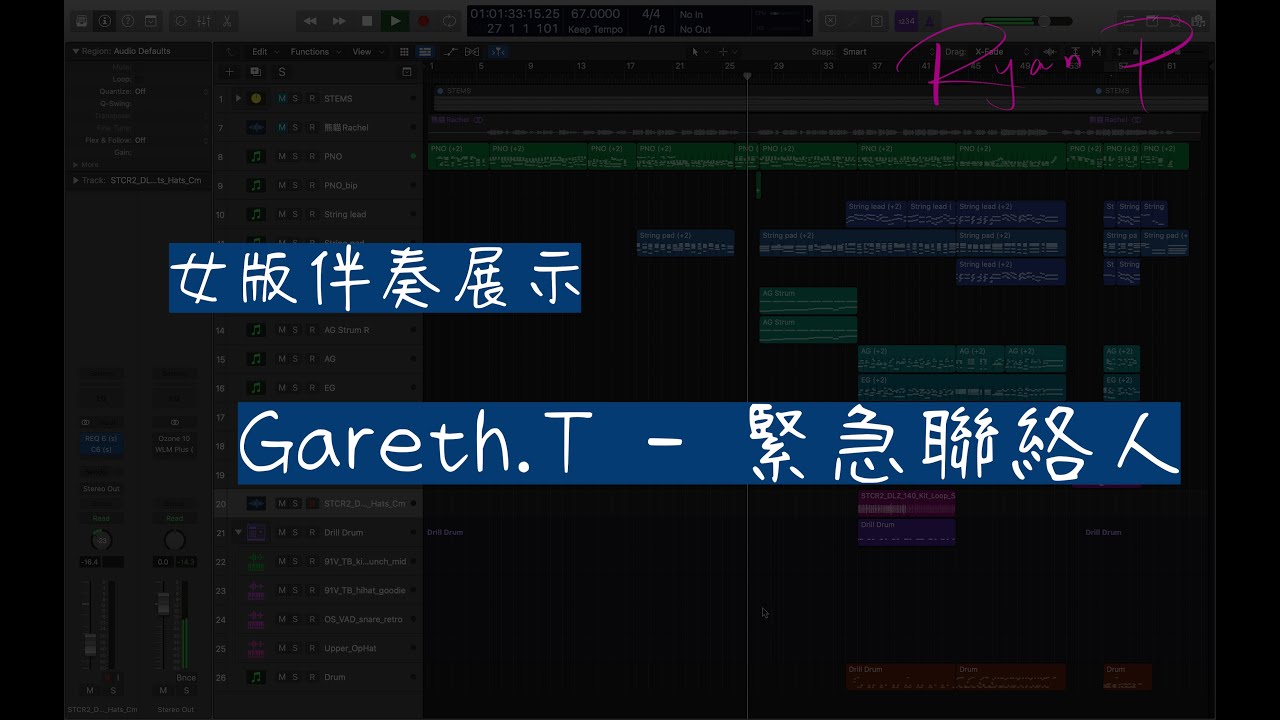Image resolution: width=1280 pixels, height=720 pixels.
Task: Toggle the Metronome click button
Action: click(x=930, y=21)
